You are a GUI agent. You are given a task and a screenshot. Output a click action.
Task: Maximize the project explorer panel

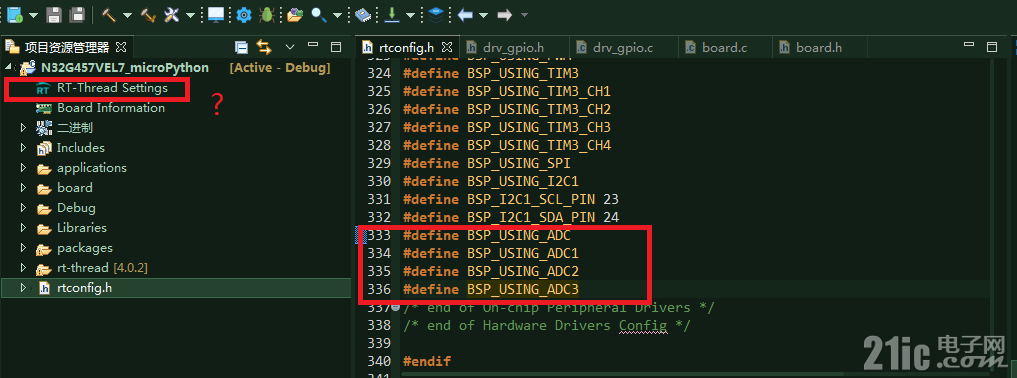pos(336,47)
